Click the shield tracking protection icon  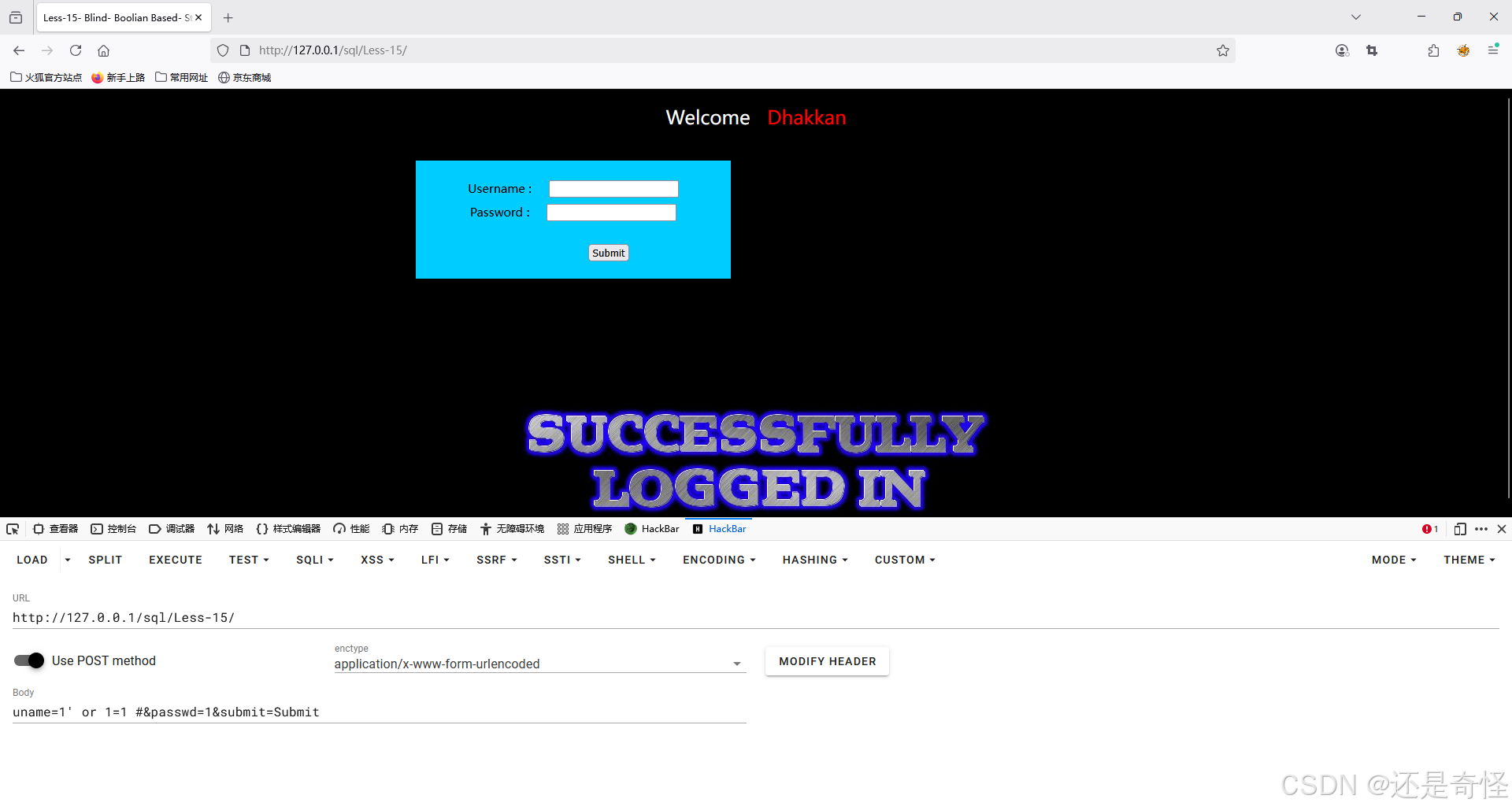(223, 50)
